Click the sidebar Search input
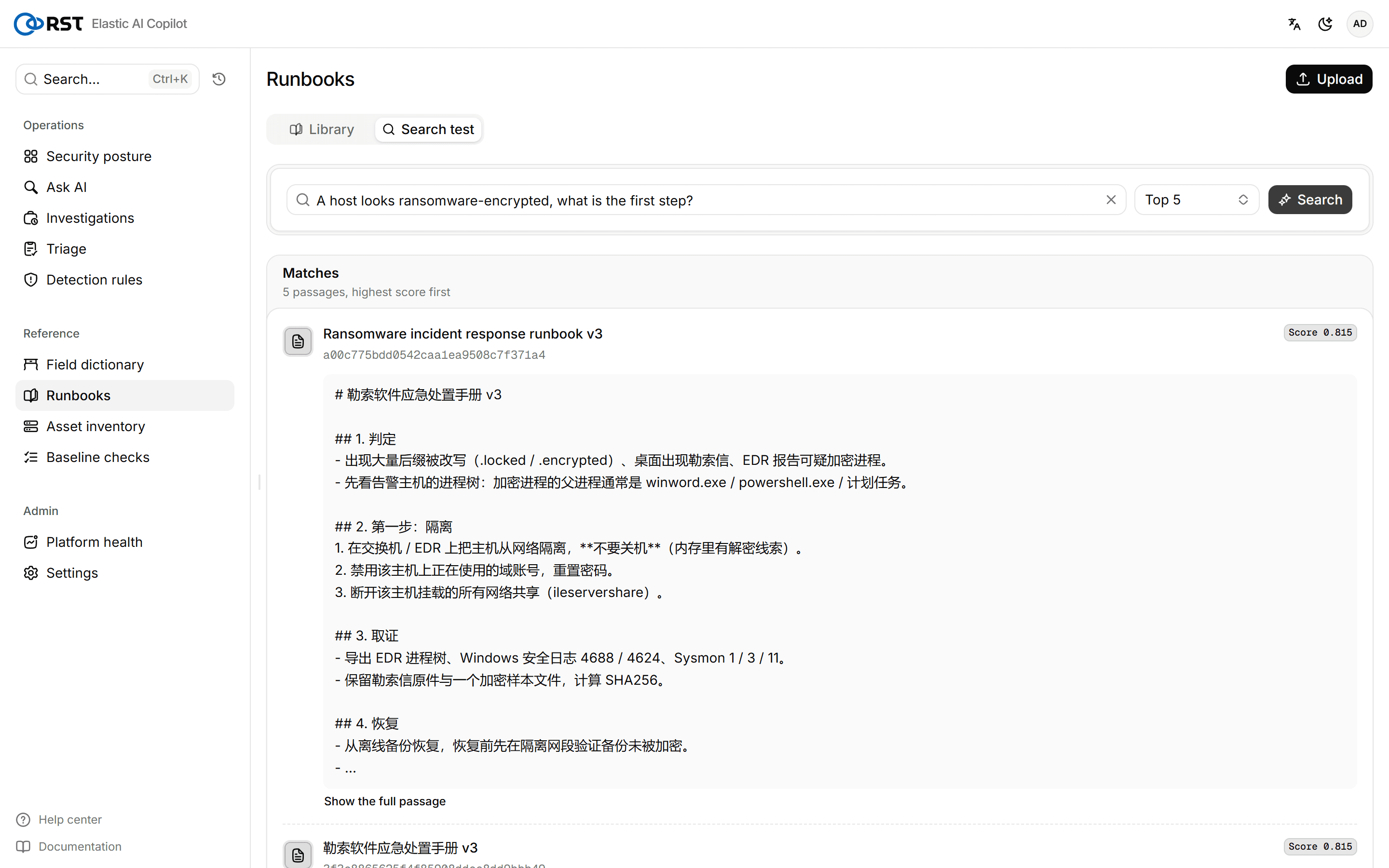The image size is (1389, 868). click(108, 79)
